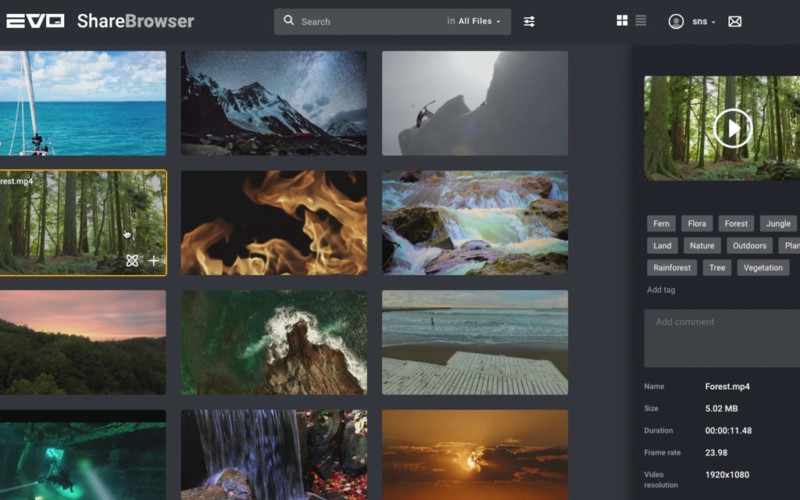Click Add tag field
The height and width of the screenshot is (500, 800).
[x=661, y=290]
